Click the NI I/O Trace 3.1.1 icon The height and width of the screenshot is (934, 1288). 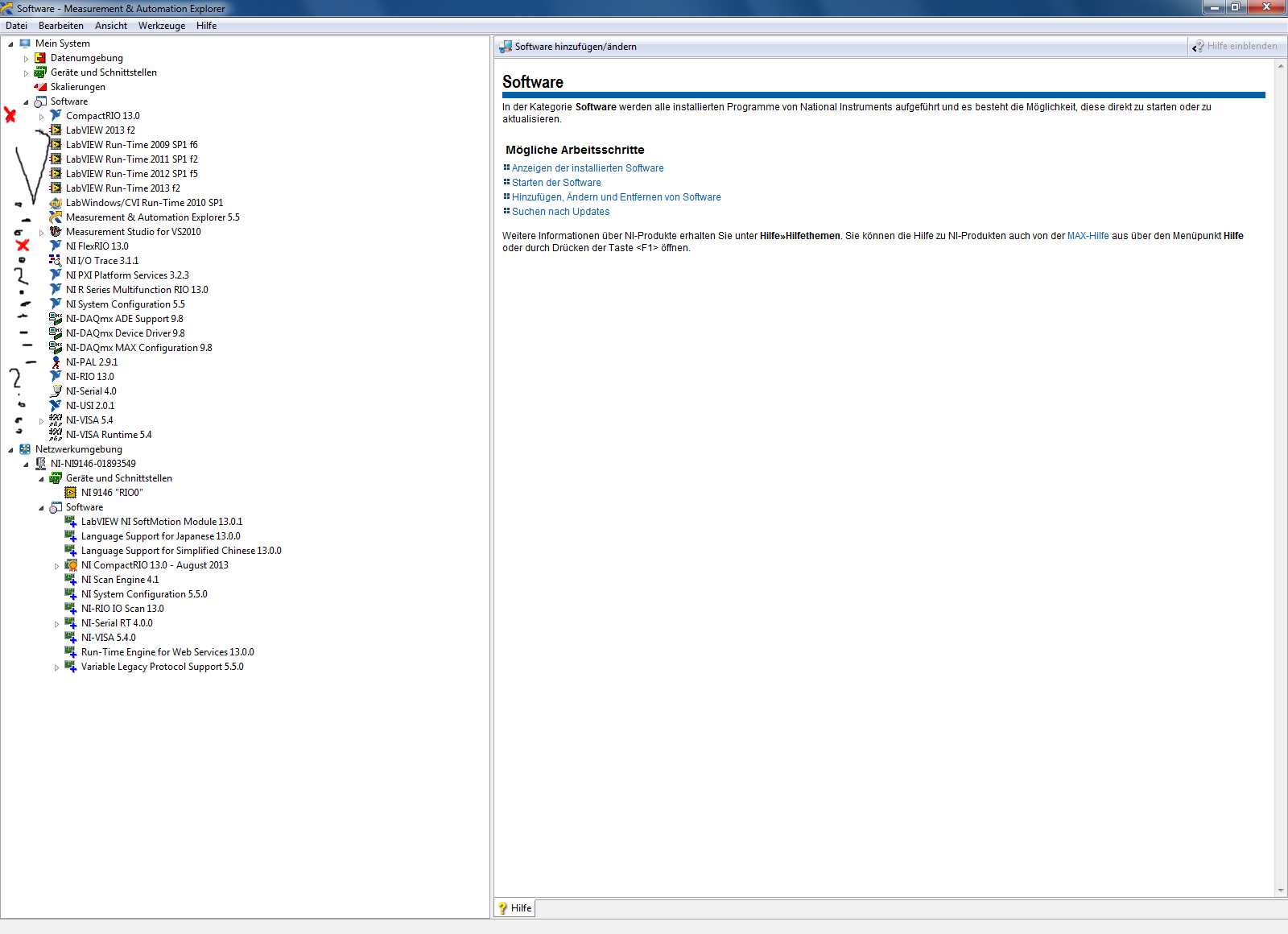56,261
